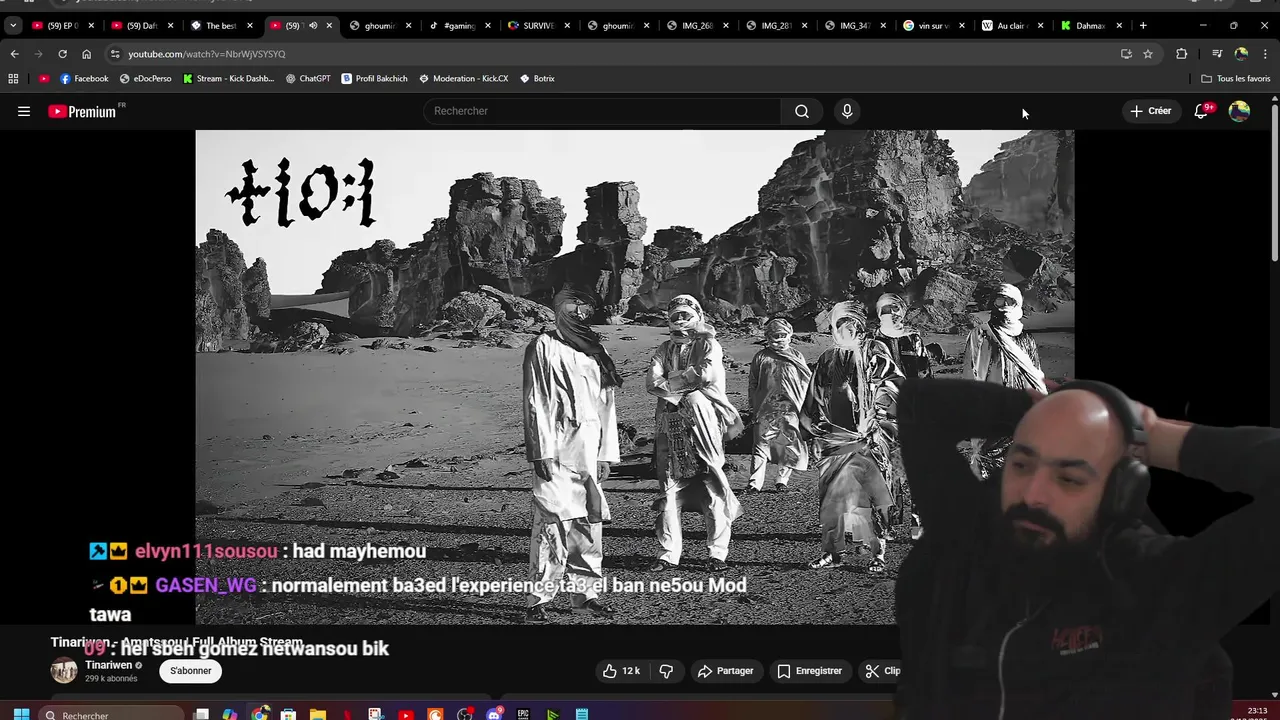
Task: Open a new browser tab
Action: [x=1143, y=26]
